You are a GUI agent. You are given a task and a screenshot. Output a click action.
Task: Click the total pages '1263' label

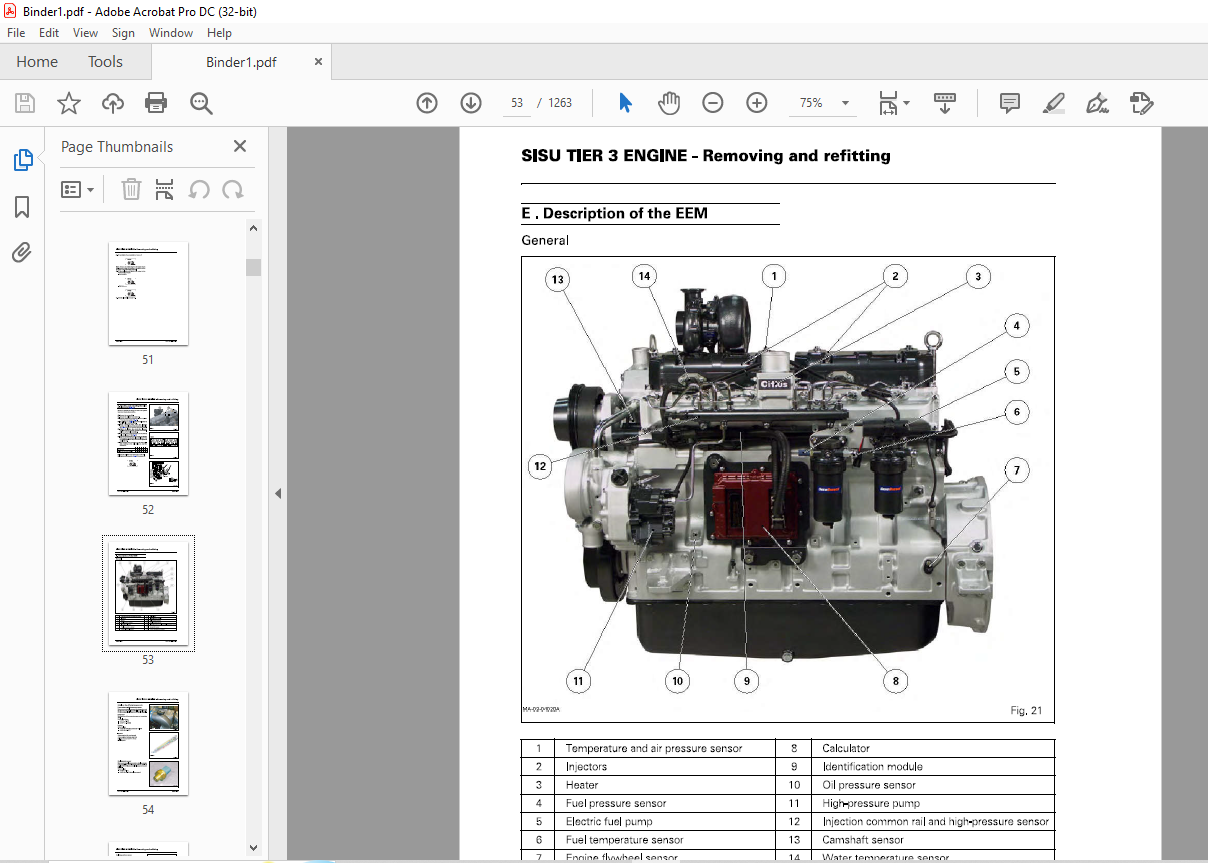560,103
